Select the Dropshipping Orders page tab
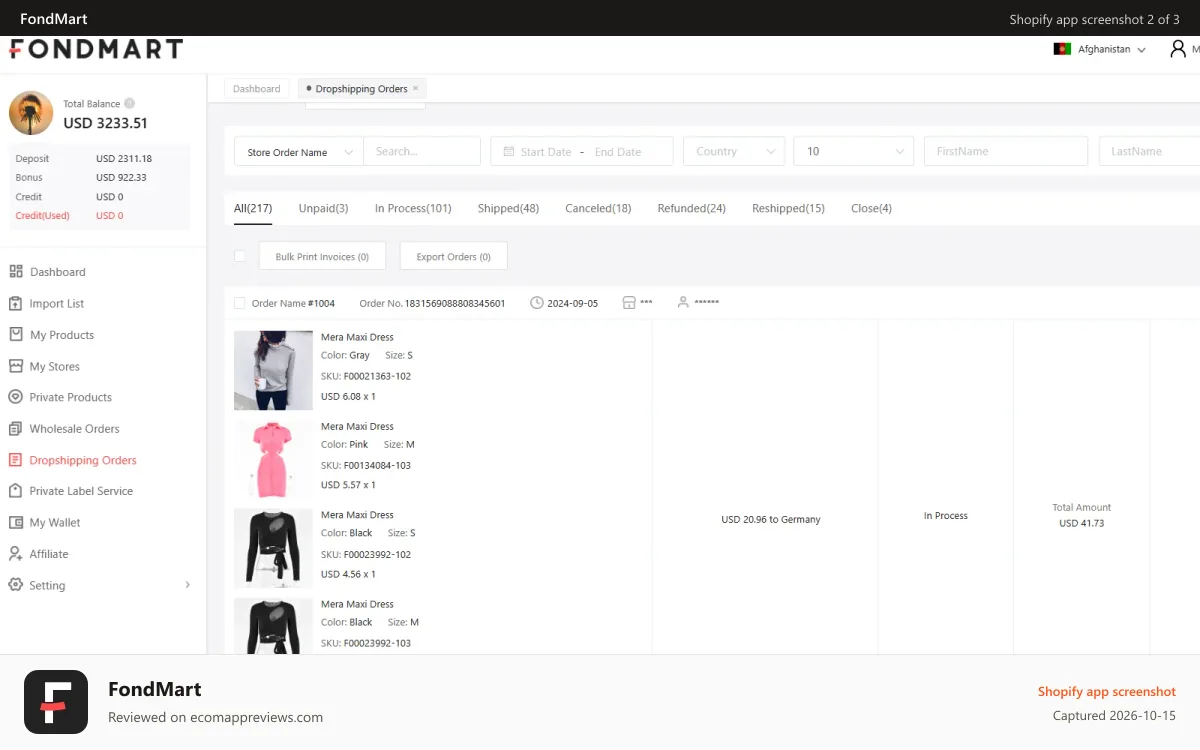 click(361, 88)
